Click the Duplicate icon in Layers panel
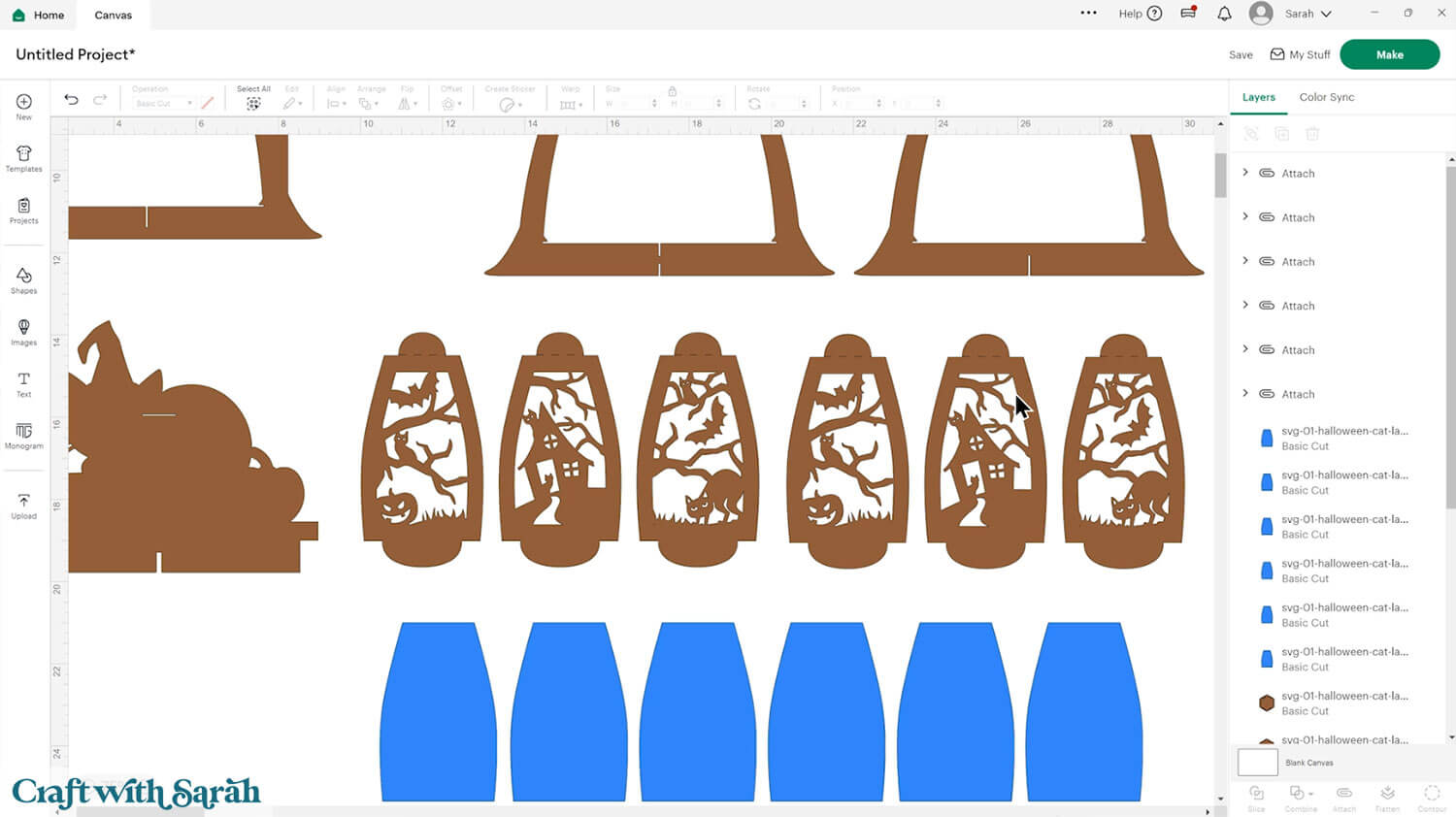Screen dimensions: 1456x817 tap(1281, 134)
